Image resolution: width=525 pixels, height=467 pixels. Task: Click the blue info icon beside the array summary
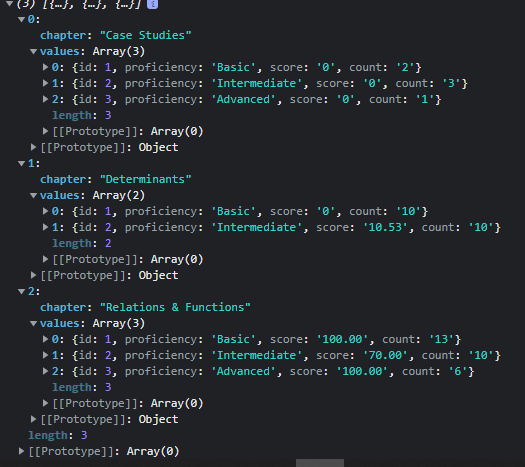(x=152, y=4)
